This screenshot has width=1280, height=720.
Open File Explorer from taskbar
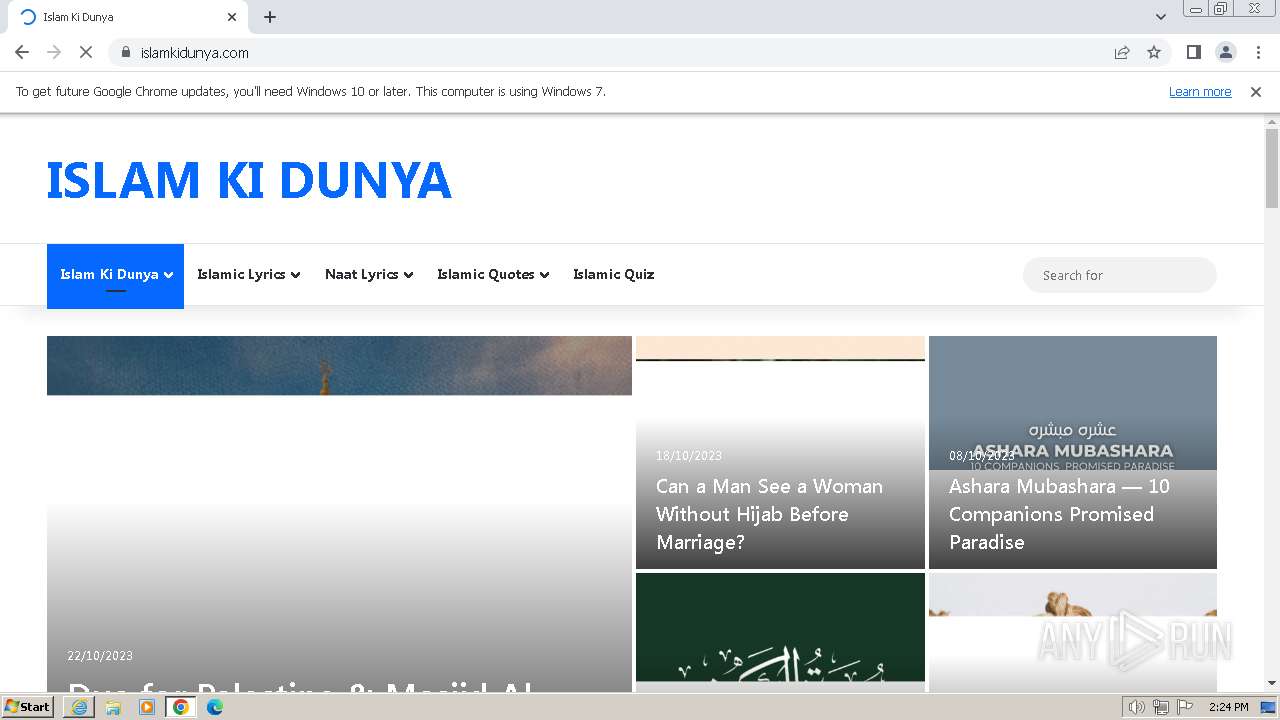coord(113,707)
